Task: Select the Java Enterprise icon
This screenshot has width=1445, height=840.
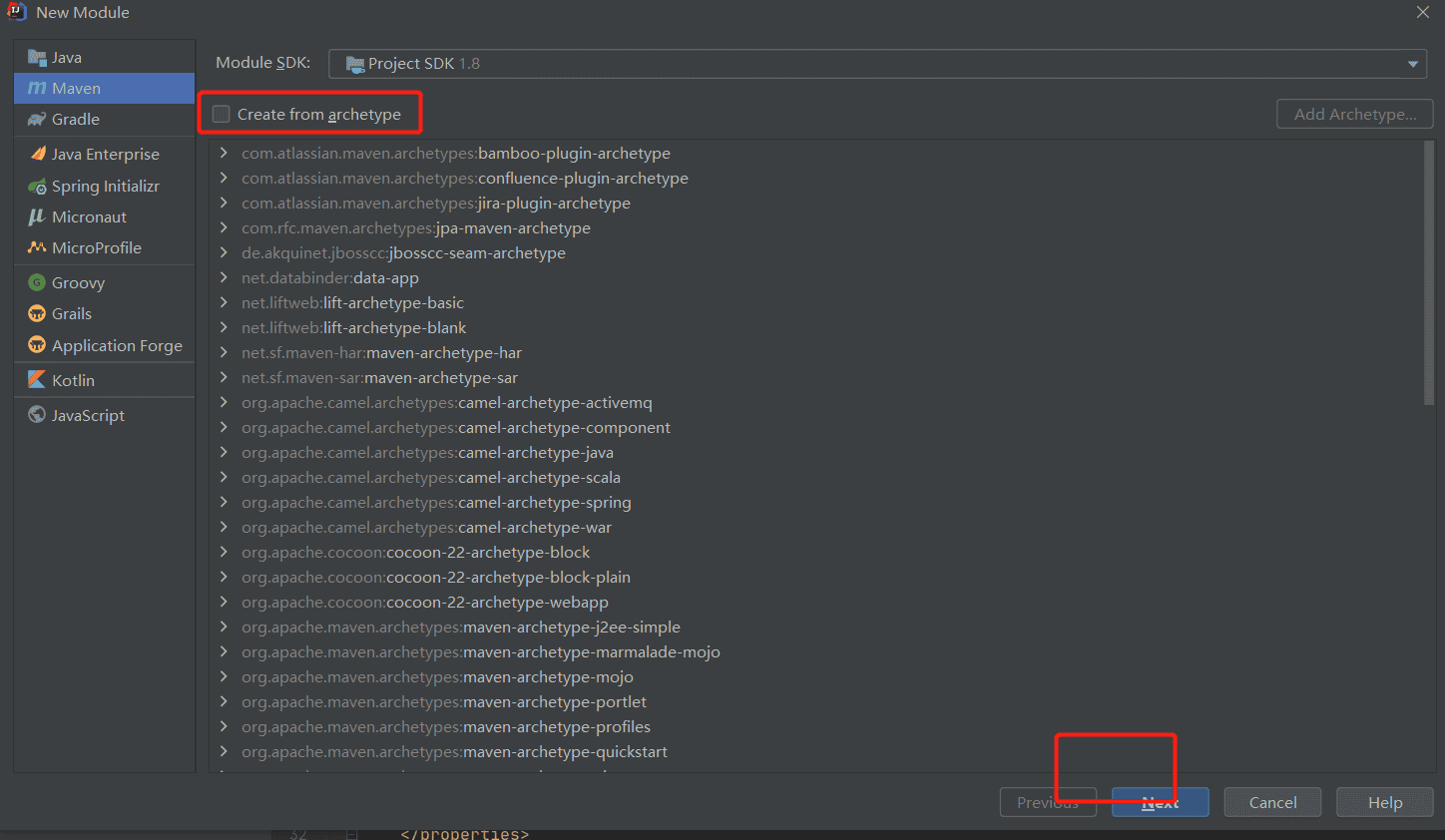Action: coord(37,155)
